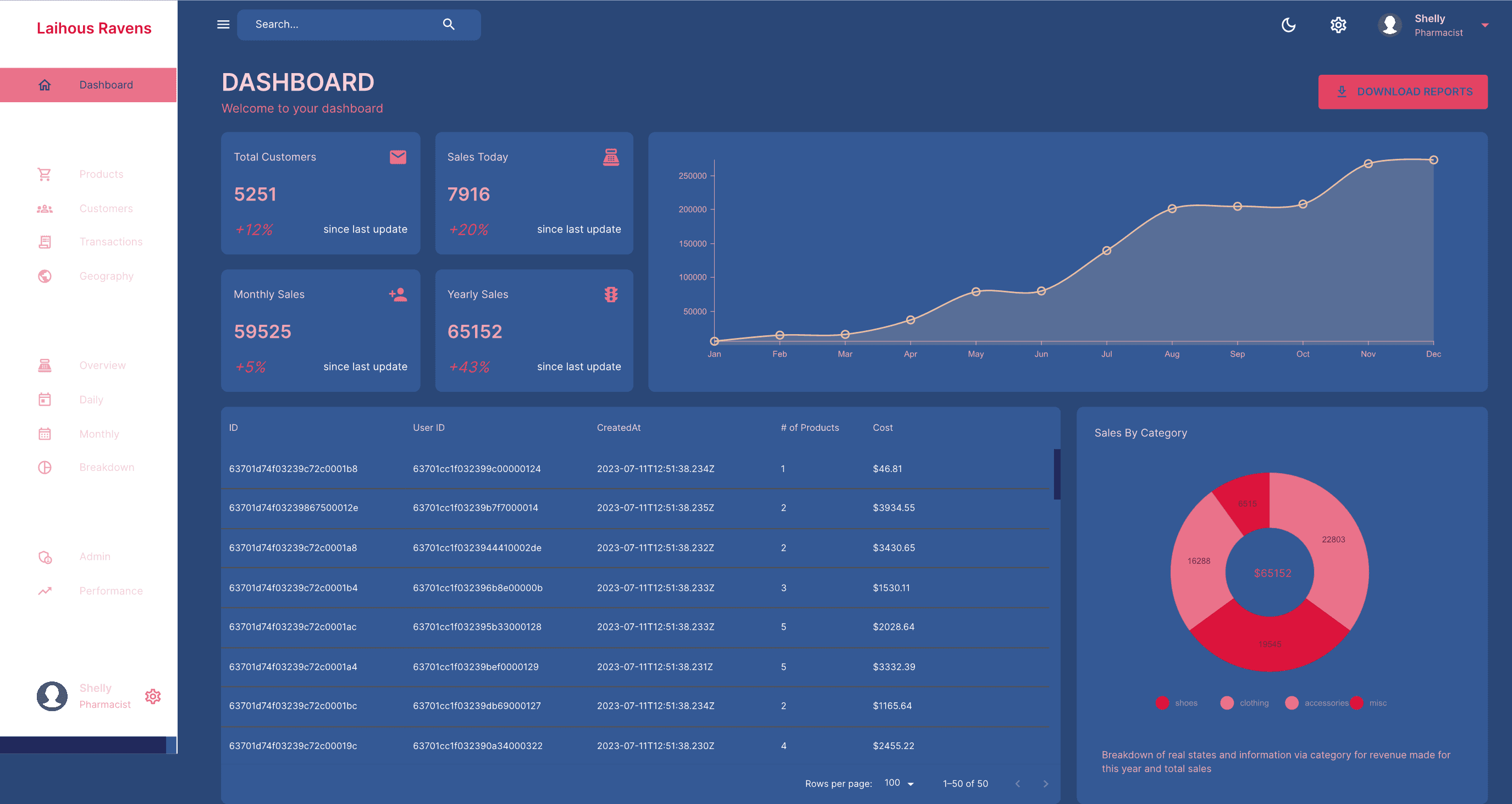Expand the Shelly profile dropdown arrow
Viewport: 1512px width, 804px height.
click(x=1485, y=25)
